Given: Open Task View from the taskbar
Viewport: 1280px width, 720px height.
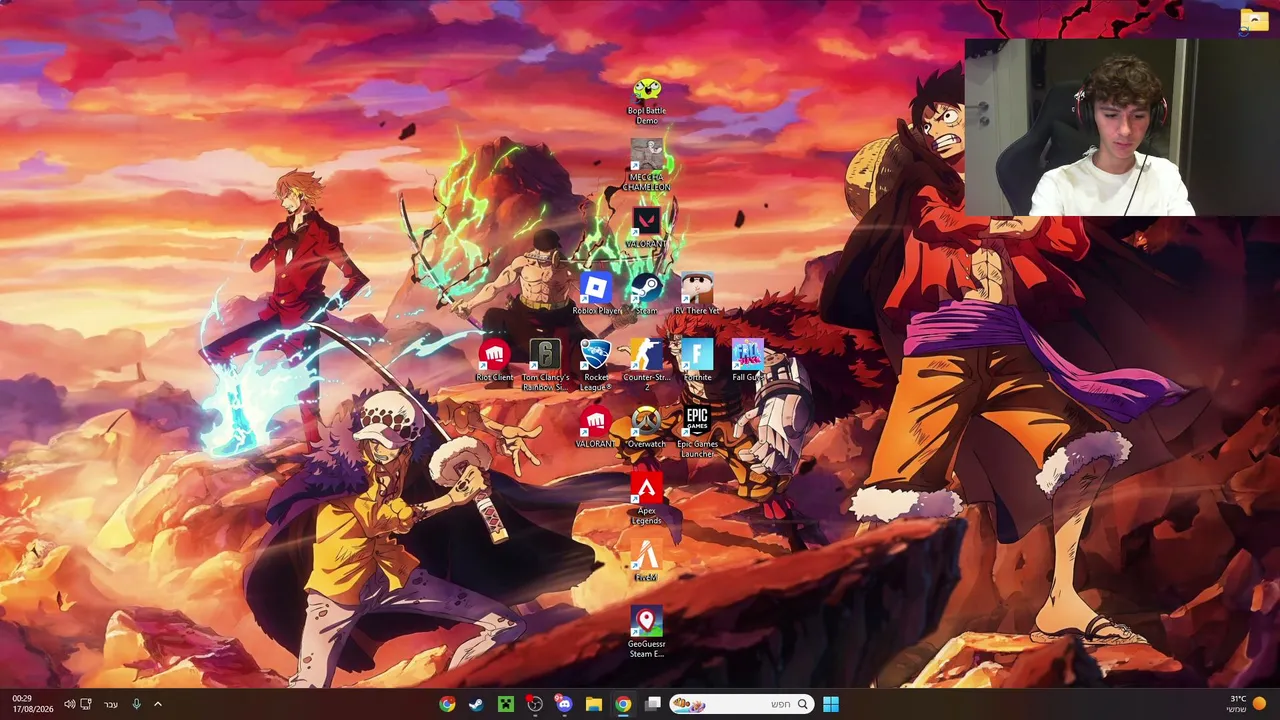Looking at the screenshot, I should pyautogui.click(x=653, y=704).
